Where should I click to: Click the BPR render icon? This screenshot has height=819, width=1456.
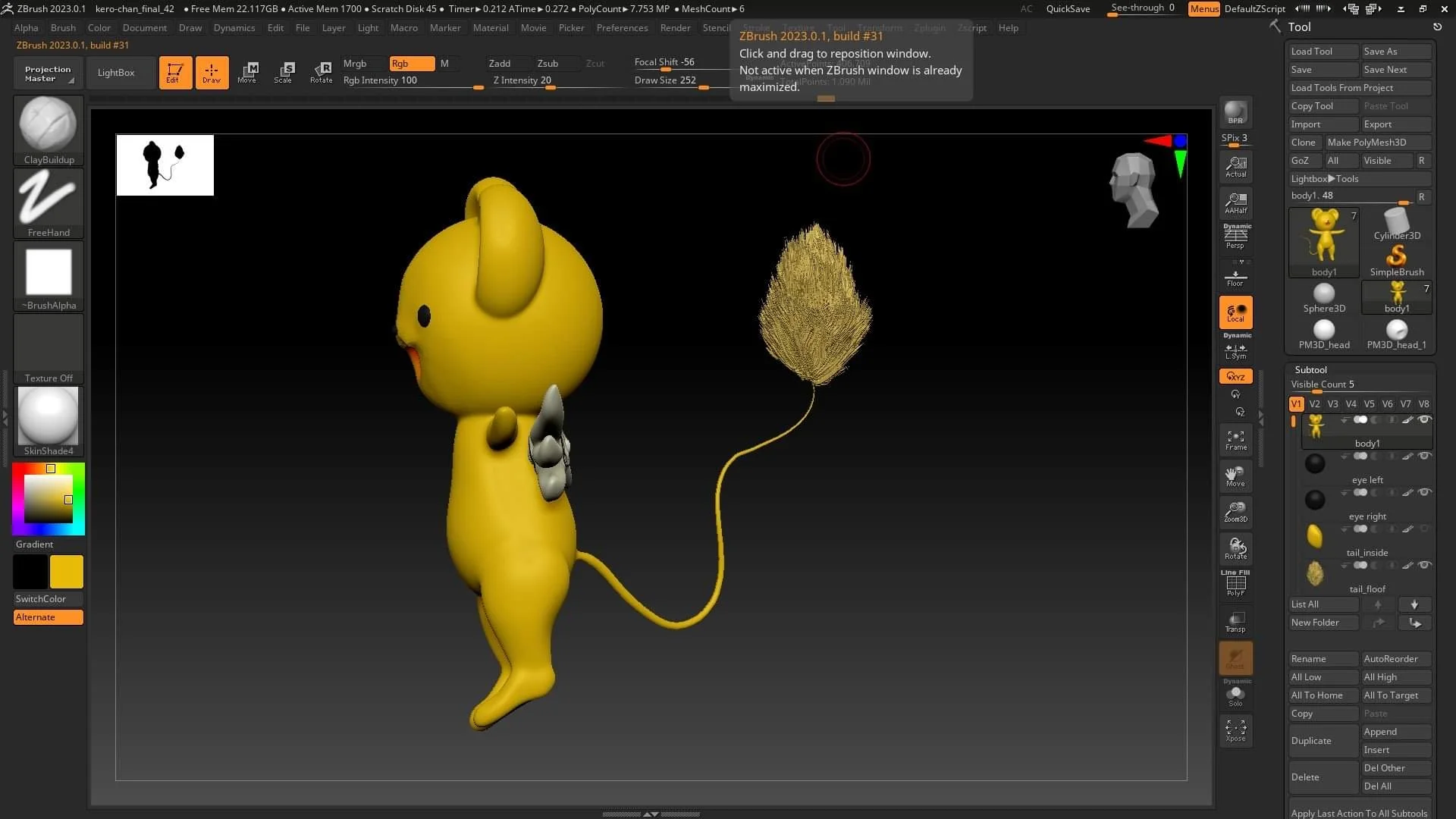1235,113
